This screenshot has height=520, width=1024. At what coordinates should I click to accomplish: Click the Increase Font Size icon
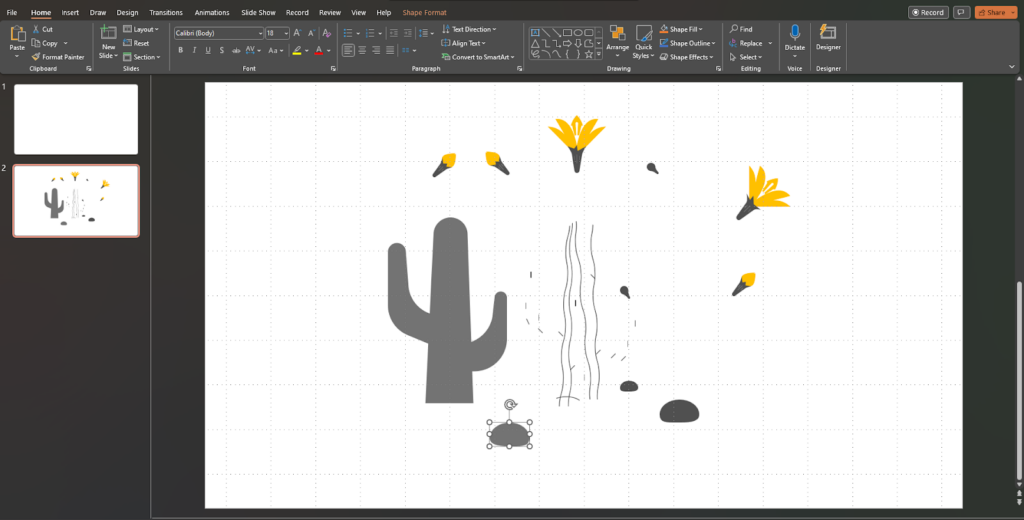(297, 33)
